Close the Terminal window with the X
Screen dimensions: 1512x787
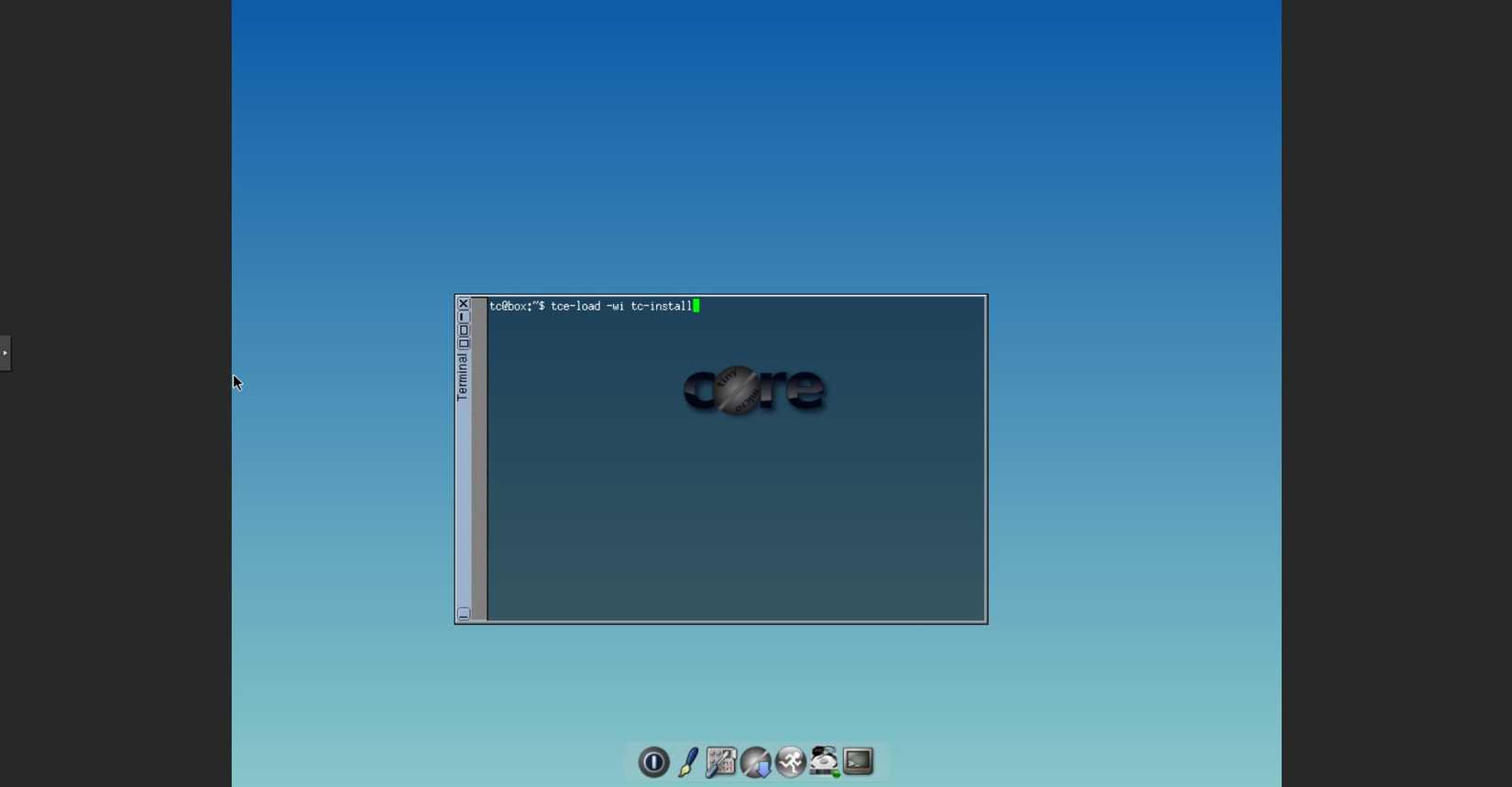coord(464,304)
